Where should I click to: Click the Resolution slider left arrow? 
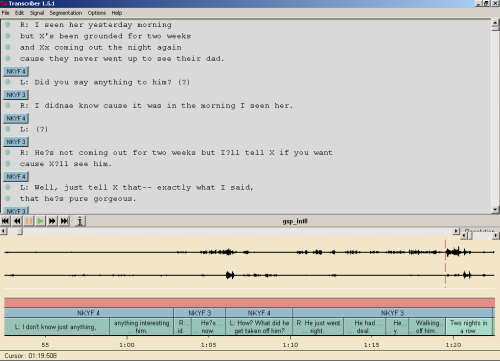pos(464,236)
